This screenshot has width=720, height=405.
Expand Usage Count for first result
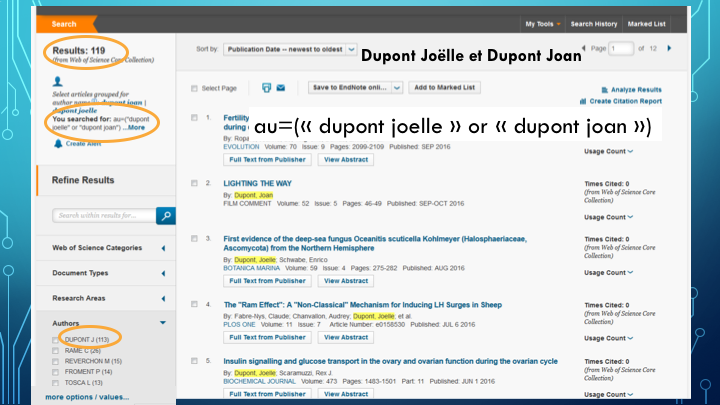608,152
